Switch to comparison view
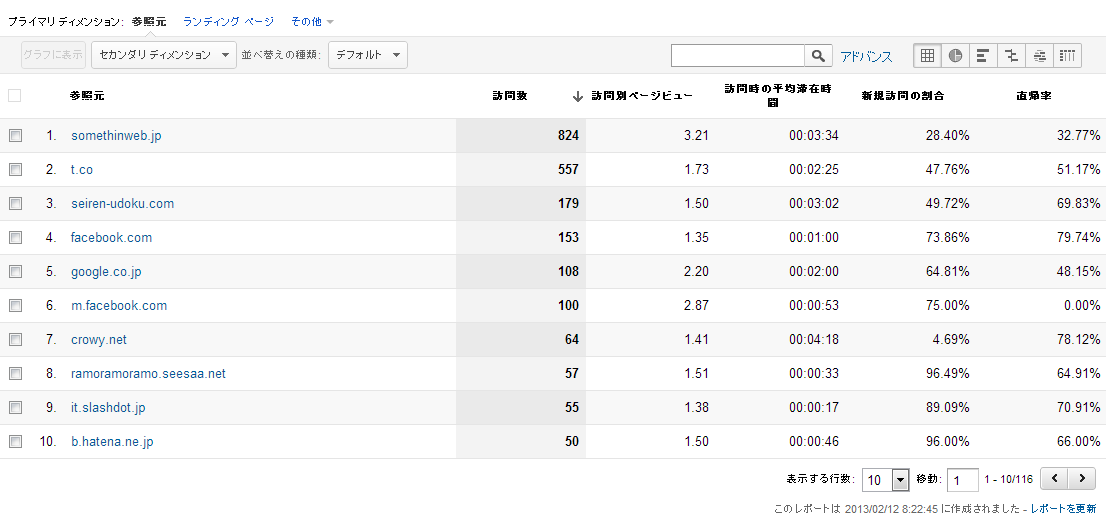This screenshot has height=524, width=1106. [x=1011, y=56]
